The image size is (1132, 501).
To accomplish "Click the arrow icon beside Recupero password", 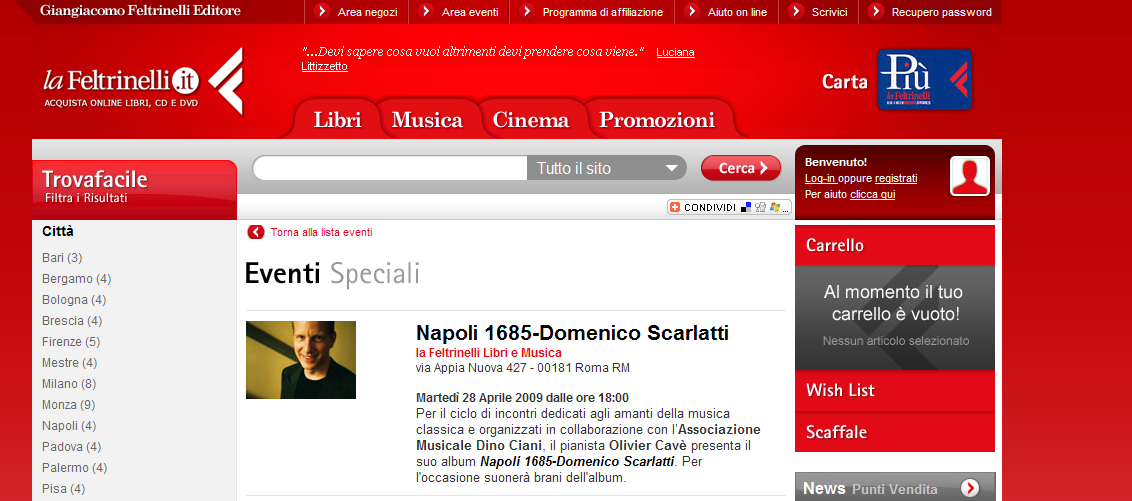I will pos(876,11).
